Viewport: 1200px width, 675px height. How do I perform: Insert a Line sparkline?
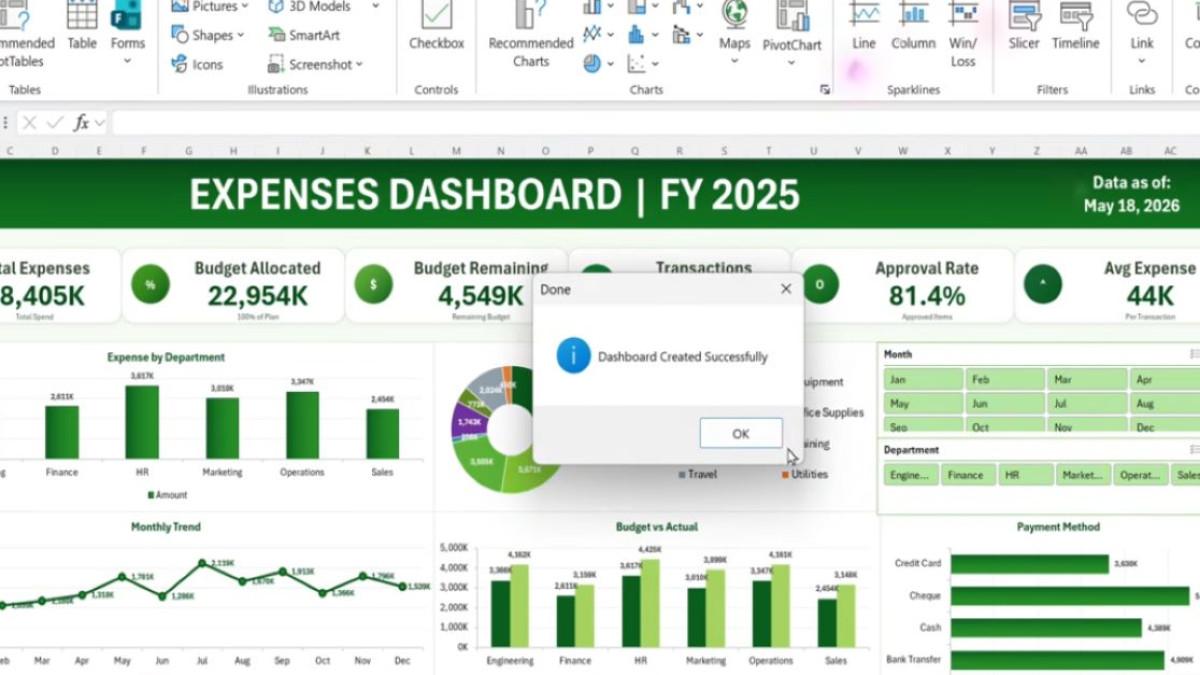[864, 27]
